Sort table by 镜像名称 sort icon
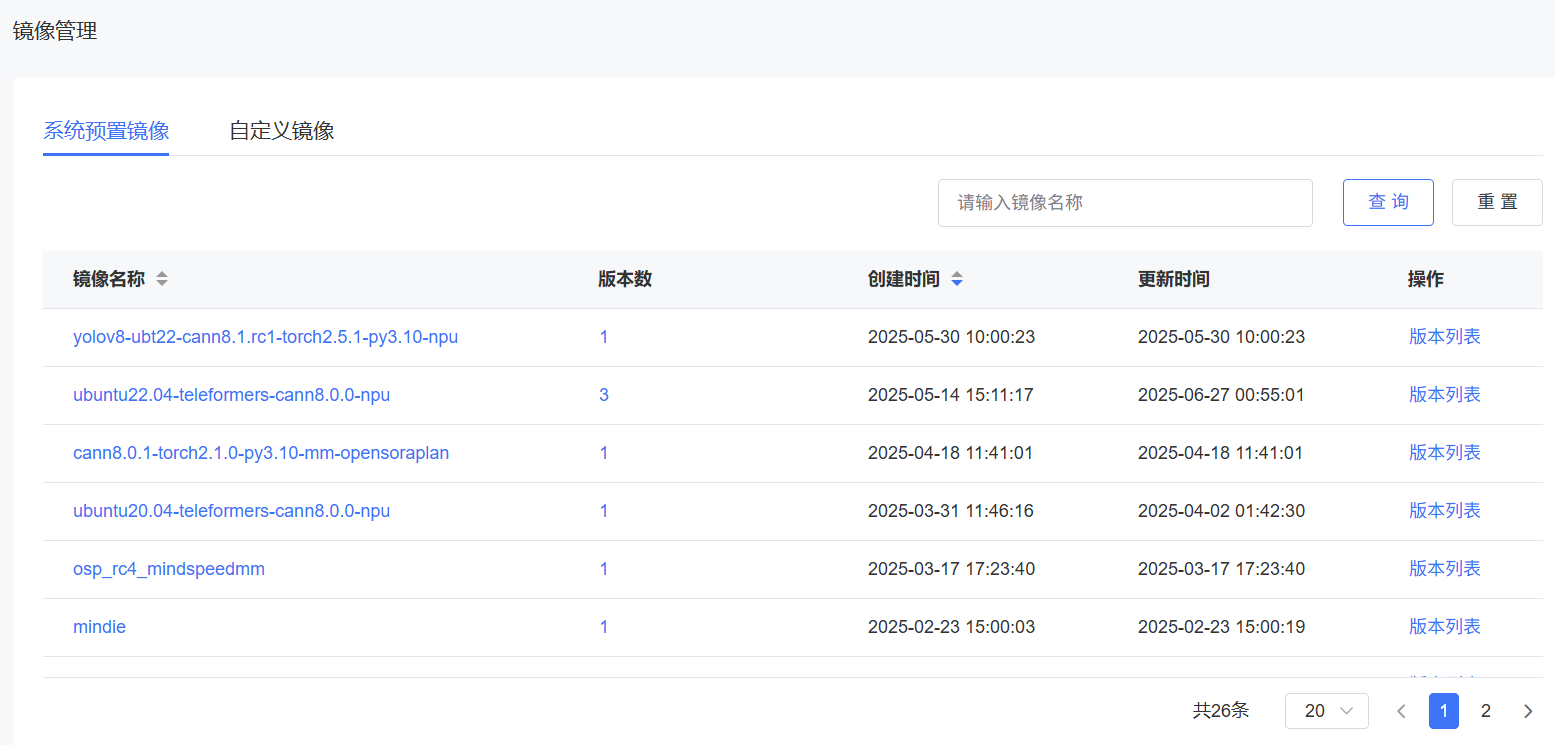 162,280
